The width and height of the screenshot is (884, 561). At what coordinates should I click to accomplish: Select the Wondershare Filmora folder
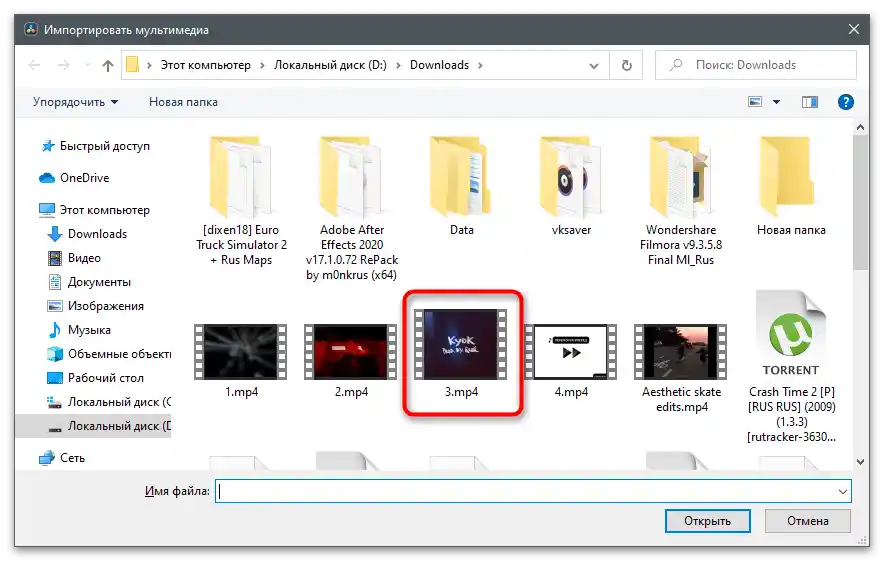[681, 202]
